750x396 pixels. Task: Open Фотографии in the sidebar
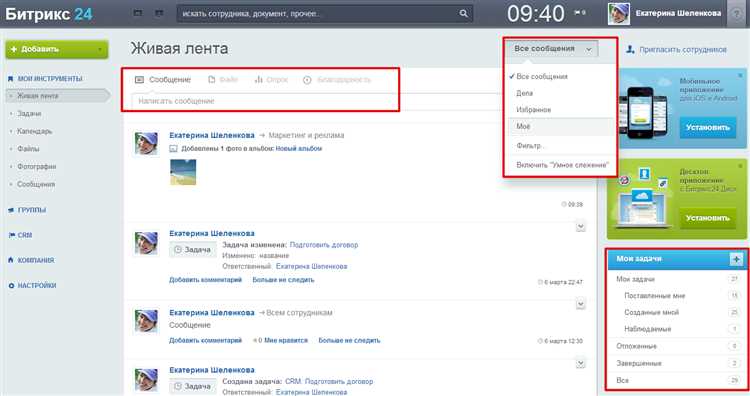(36, 166)
